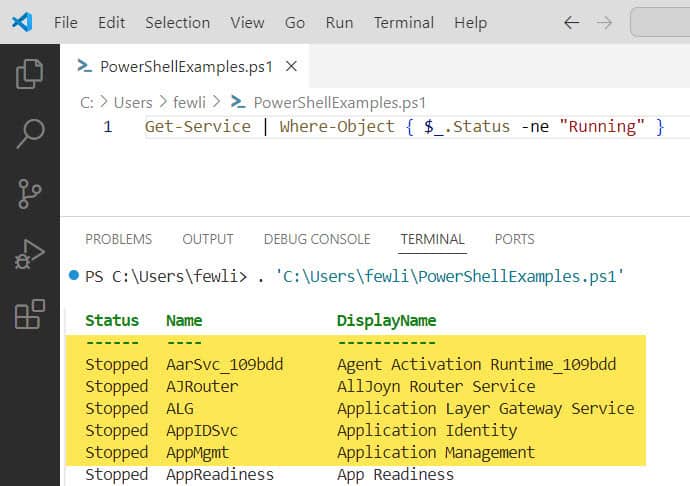
Task: Click the DisplayName column header in terminal
Action: (386, 321)
